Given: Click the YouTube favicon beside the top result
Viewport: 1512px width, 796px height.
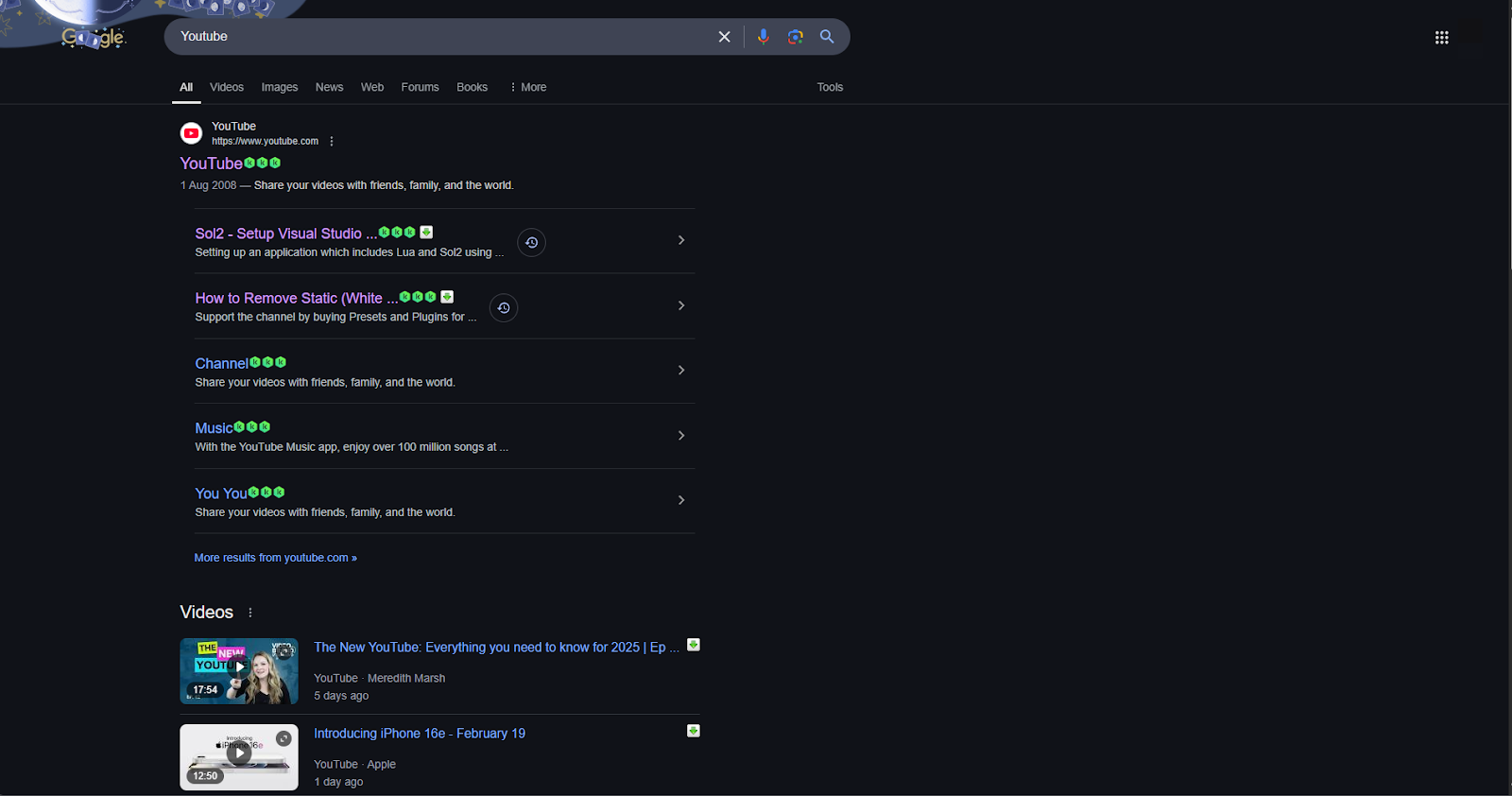Looking at the screenshot, I should point(192,133).
